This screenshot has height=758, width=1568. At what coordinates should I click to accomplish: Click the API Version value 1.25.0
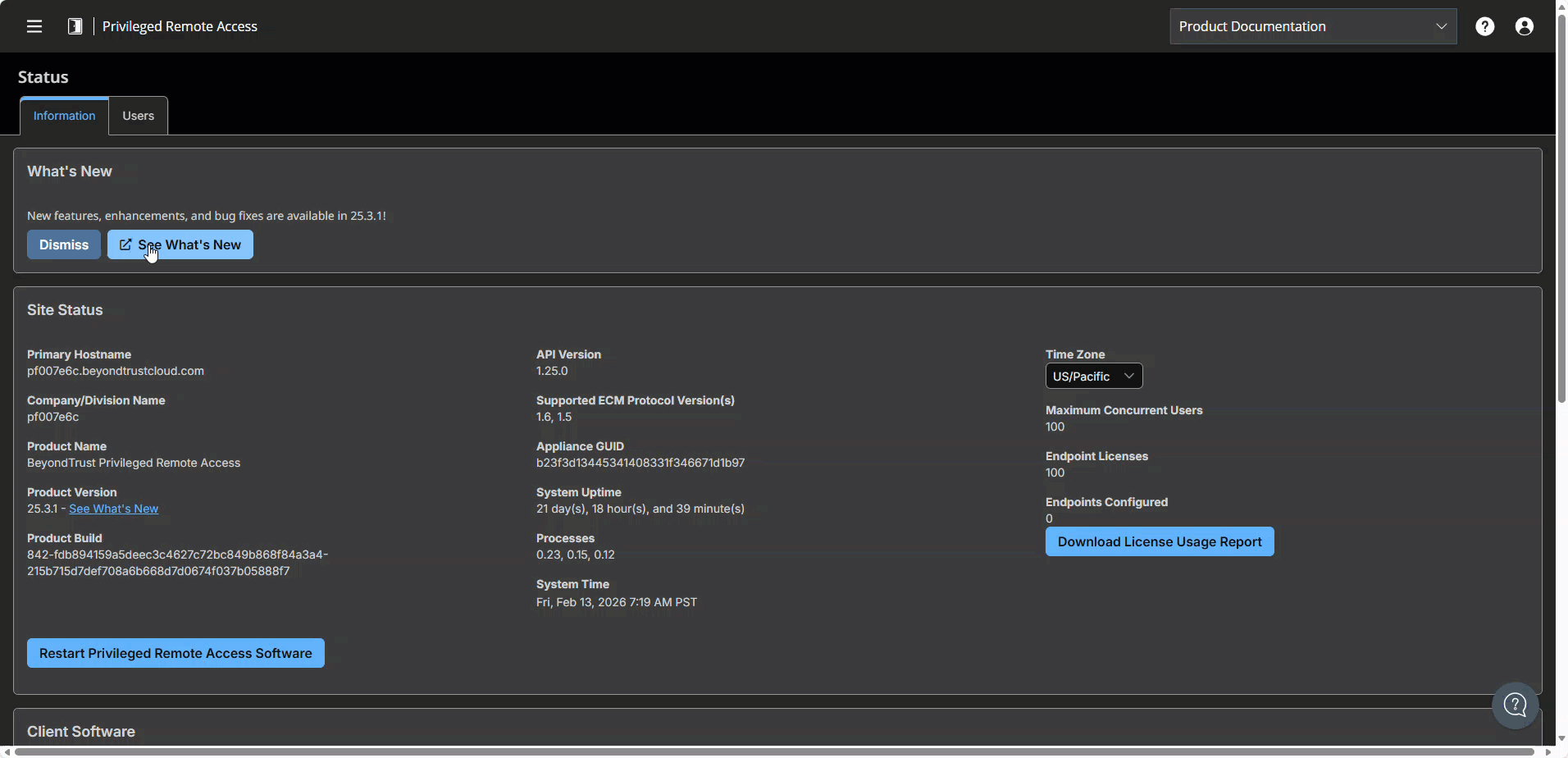[552, 371]
